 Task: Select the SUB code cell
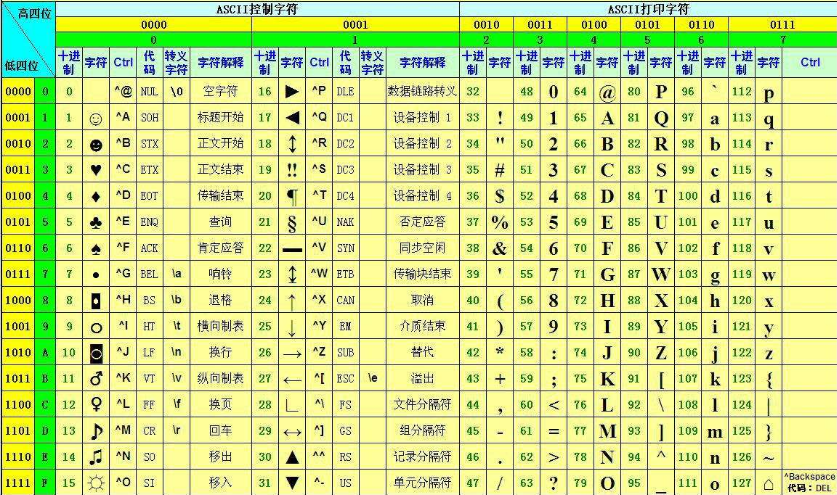coord(345,352)
